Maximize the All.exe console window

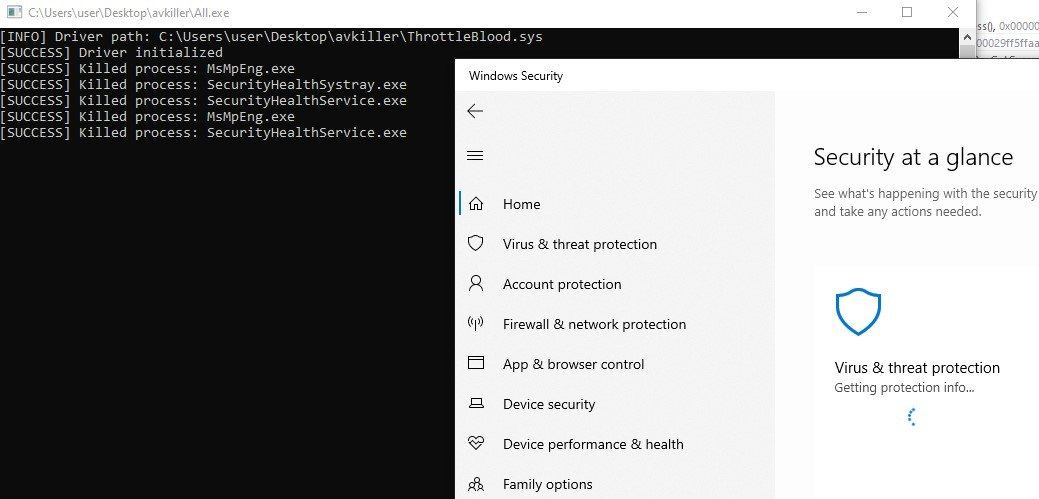[907, 13]
